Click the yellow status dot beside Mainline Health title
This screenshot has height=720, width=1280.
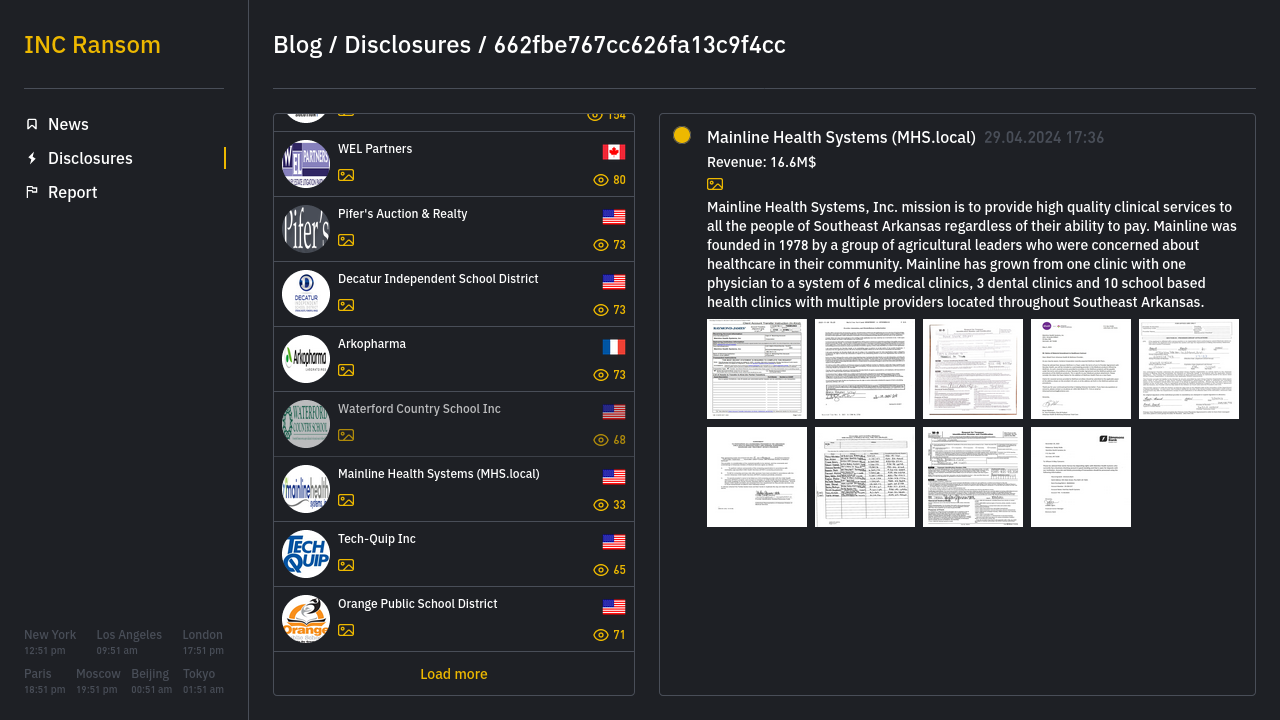(x=682, y=135)
